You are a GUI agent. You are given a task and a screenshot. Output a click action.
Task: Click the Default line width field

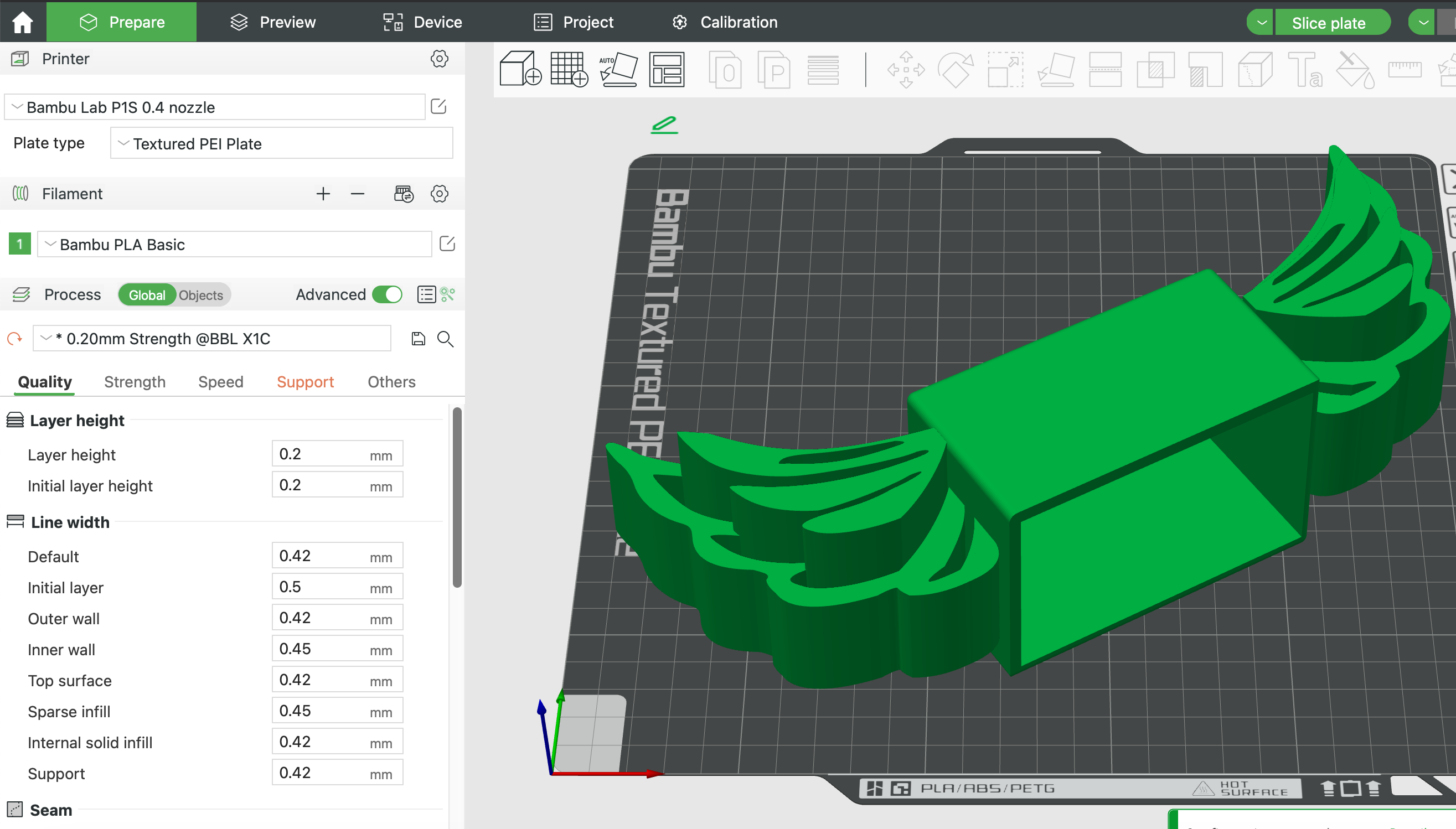[337, 556]
